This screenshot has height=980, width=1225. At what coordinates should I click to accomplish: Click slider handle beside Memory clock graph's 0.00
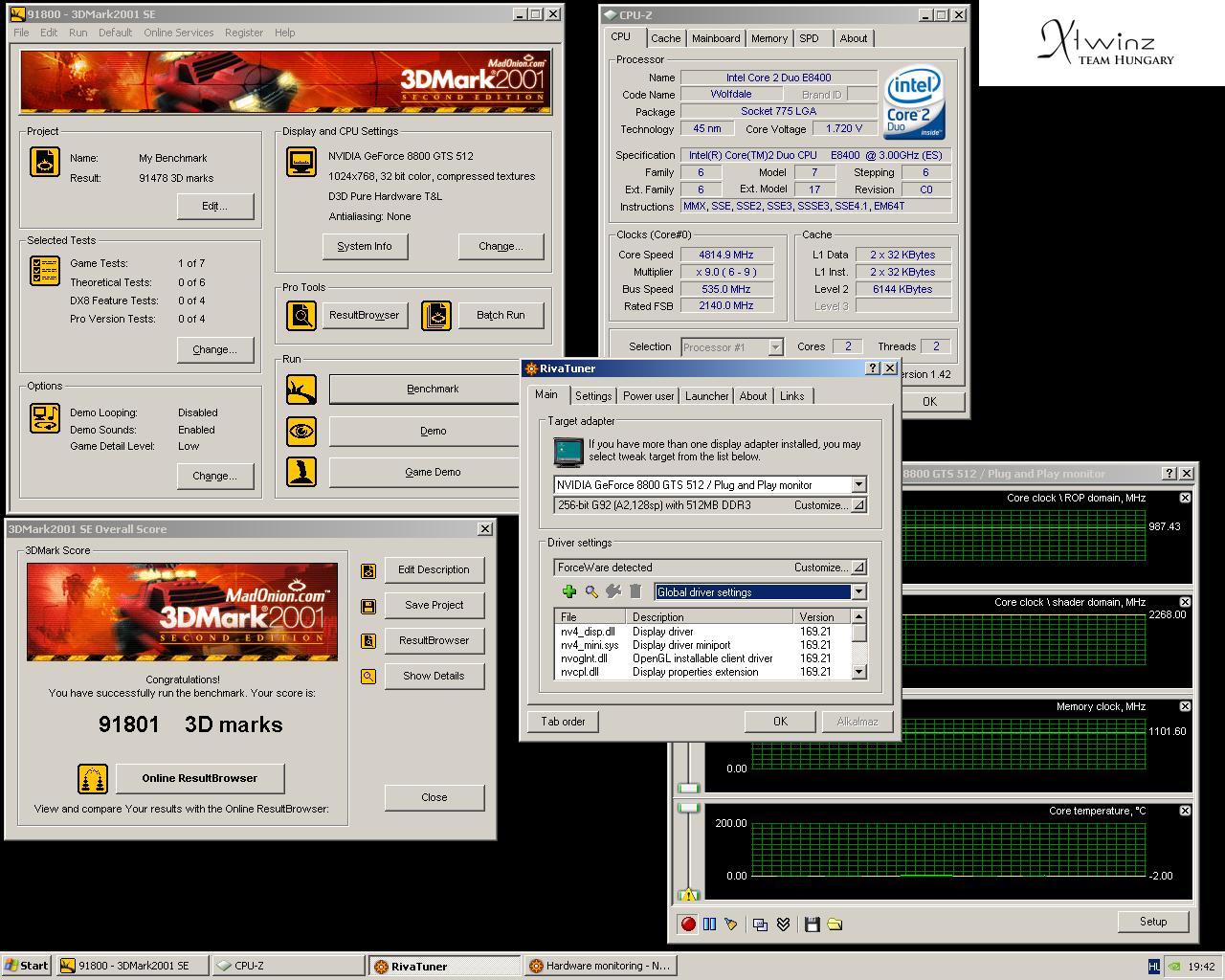688,788
